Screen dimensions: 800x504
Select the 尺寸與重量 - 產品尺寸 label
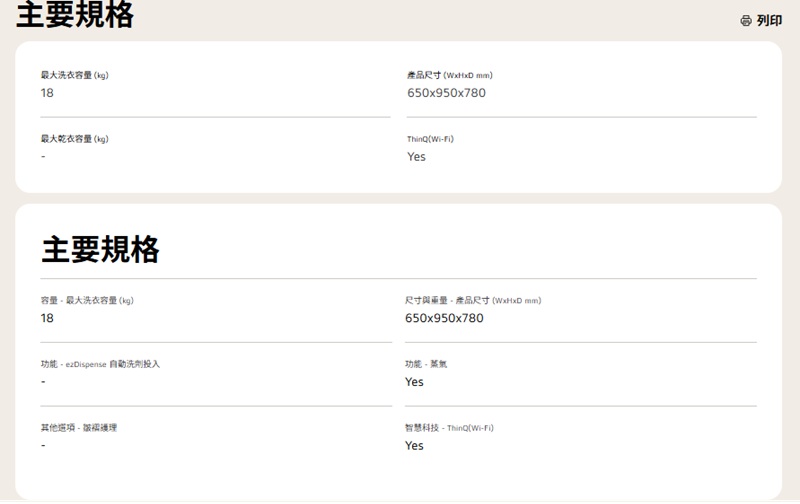[x=473, y=300]
